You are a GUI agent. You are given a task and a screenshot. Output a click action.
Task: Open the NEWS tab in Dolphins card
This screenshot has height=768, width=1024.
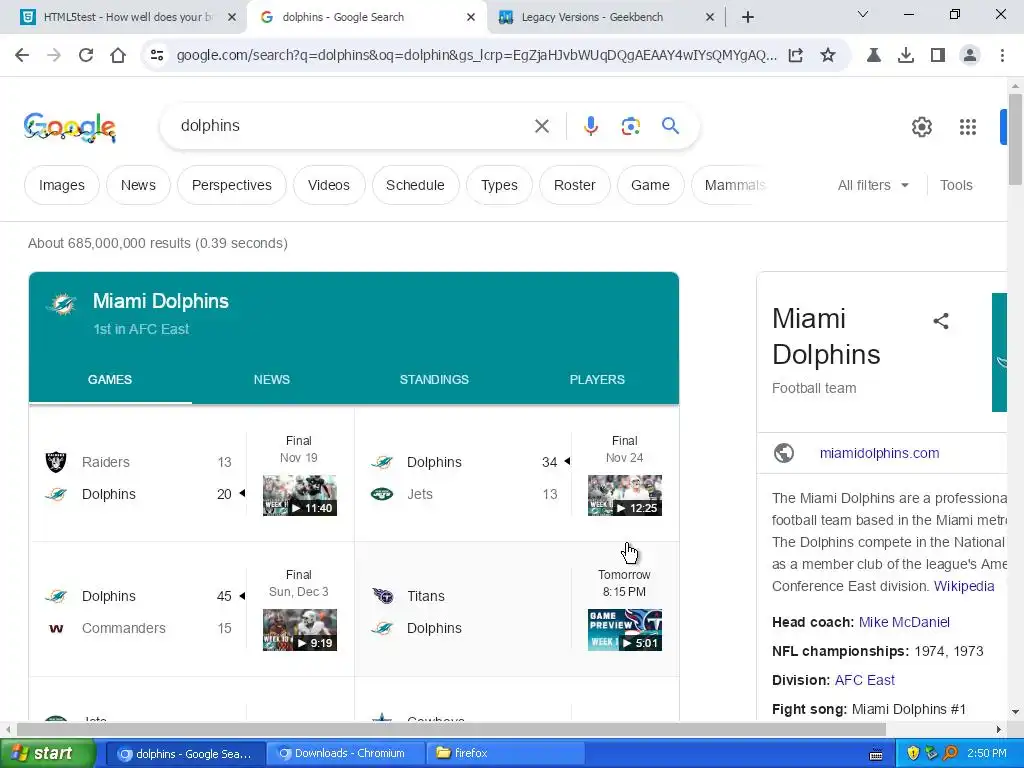272,379
